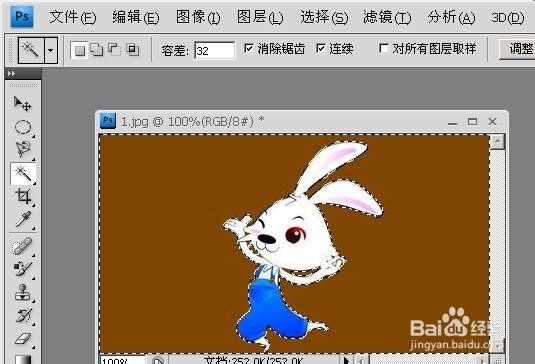Click the zoom percentage field in status bar
This screenshot has width=535, height=364.
coord(123,360)
